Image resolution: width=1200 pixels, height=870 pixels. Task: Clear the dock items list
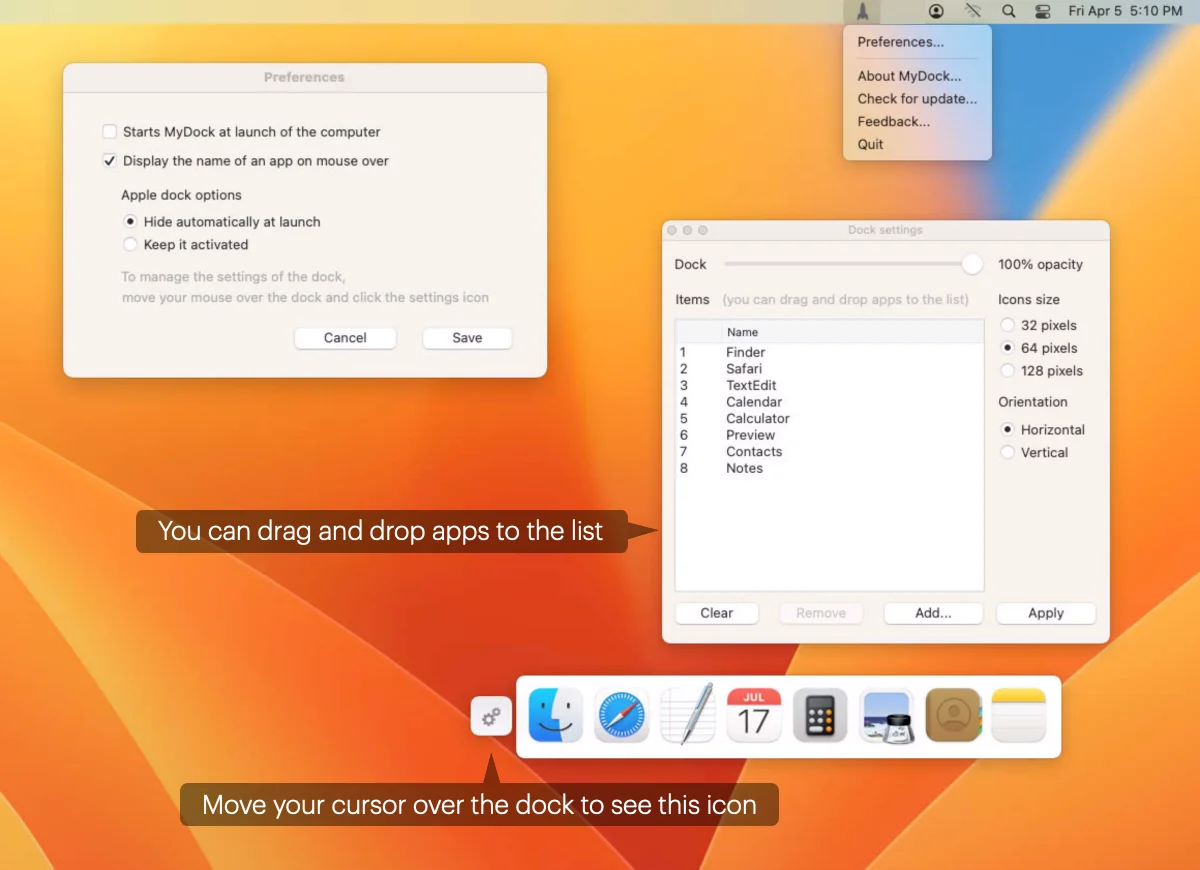[716, 613]
